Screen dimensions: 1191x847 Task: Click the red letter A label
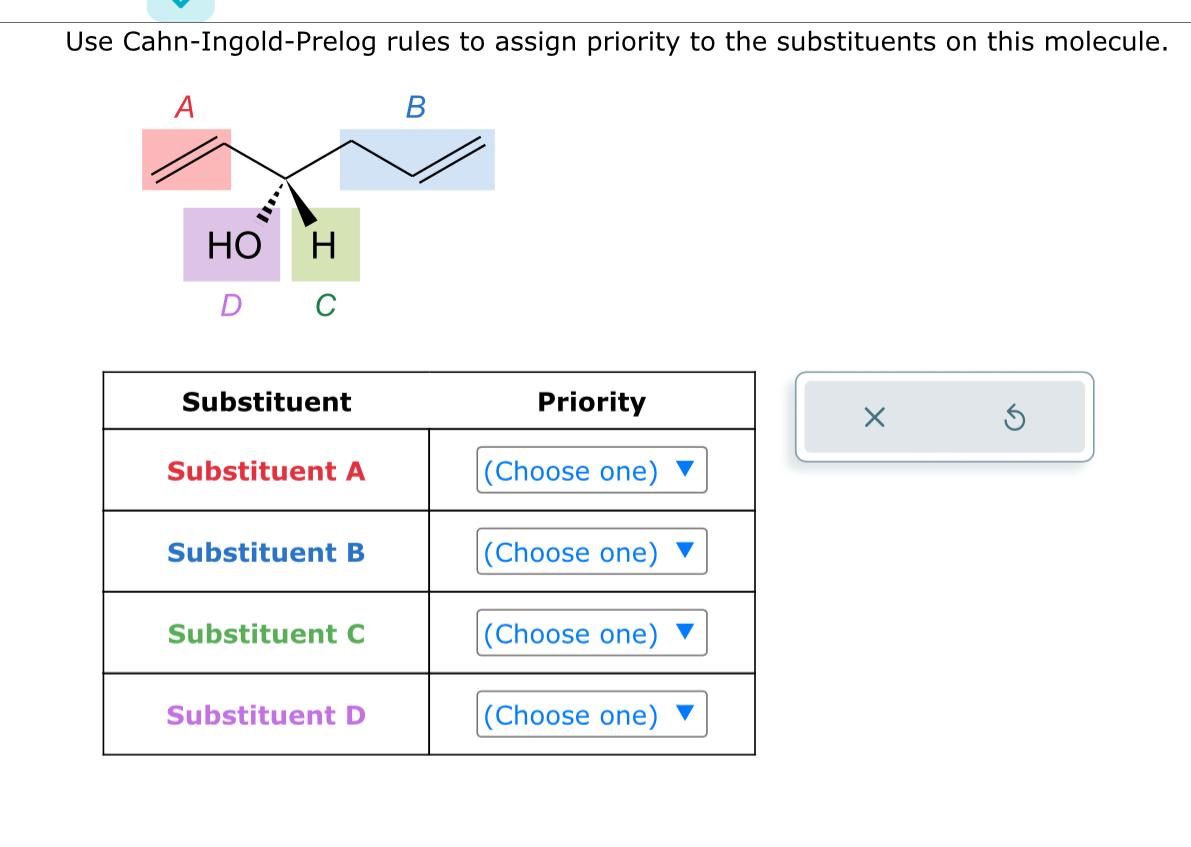coord(183,108)
